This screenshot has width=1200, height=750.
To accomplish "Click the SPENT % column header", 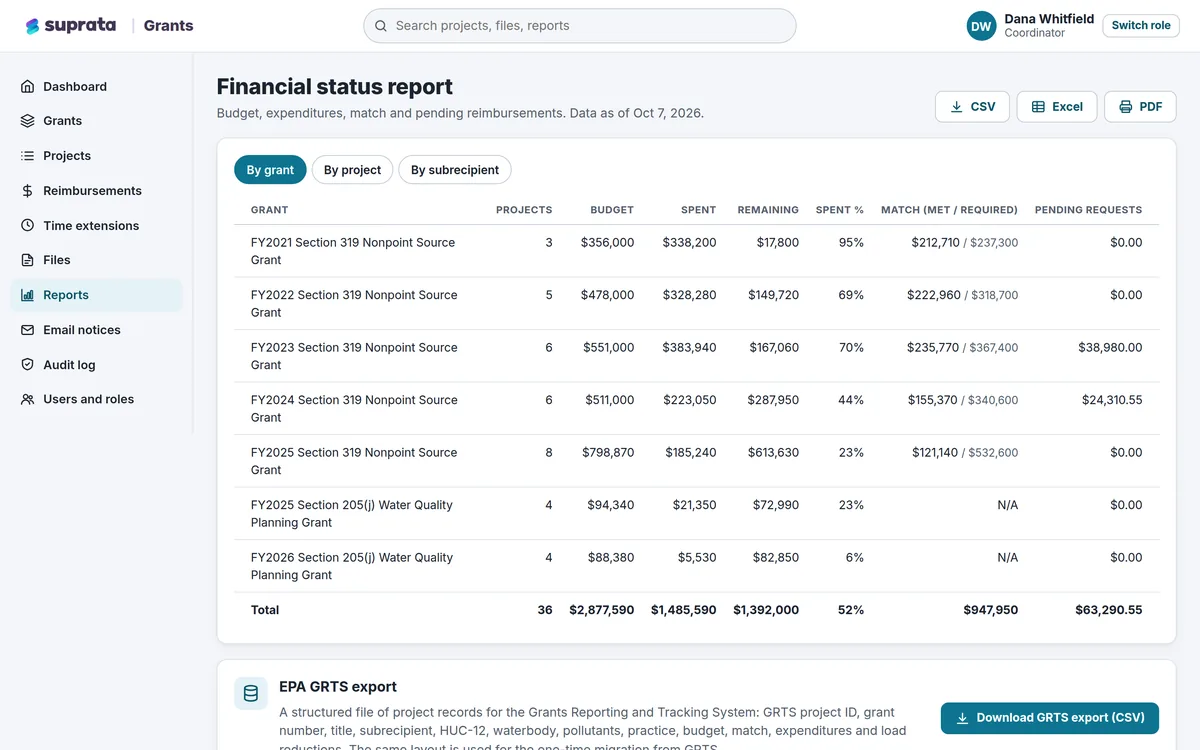I will coord(840,210).
